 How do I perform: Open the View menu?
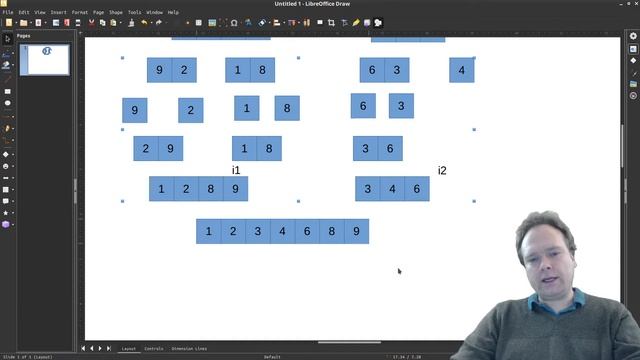pos(40,12)
